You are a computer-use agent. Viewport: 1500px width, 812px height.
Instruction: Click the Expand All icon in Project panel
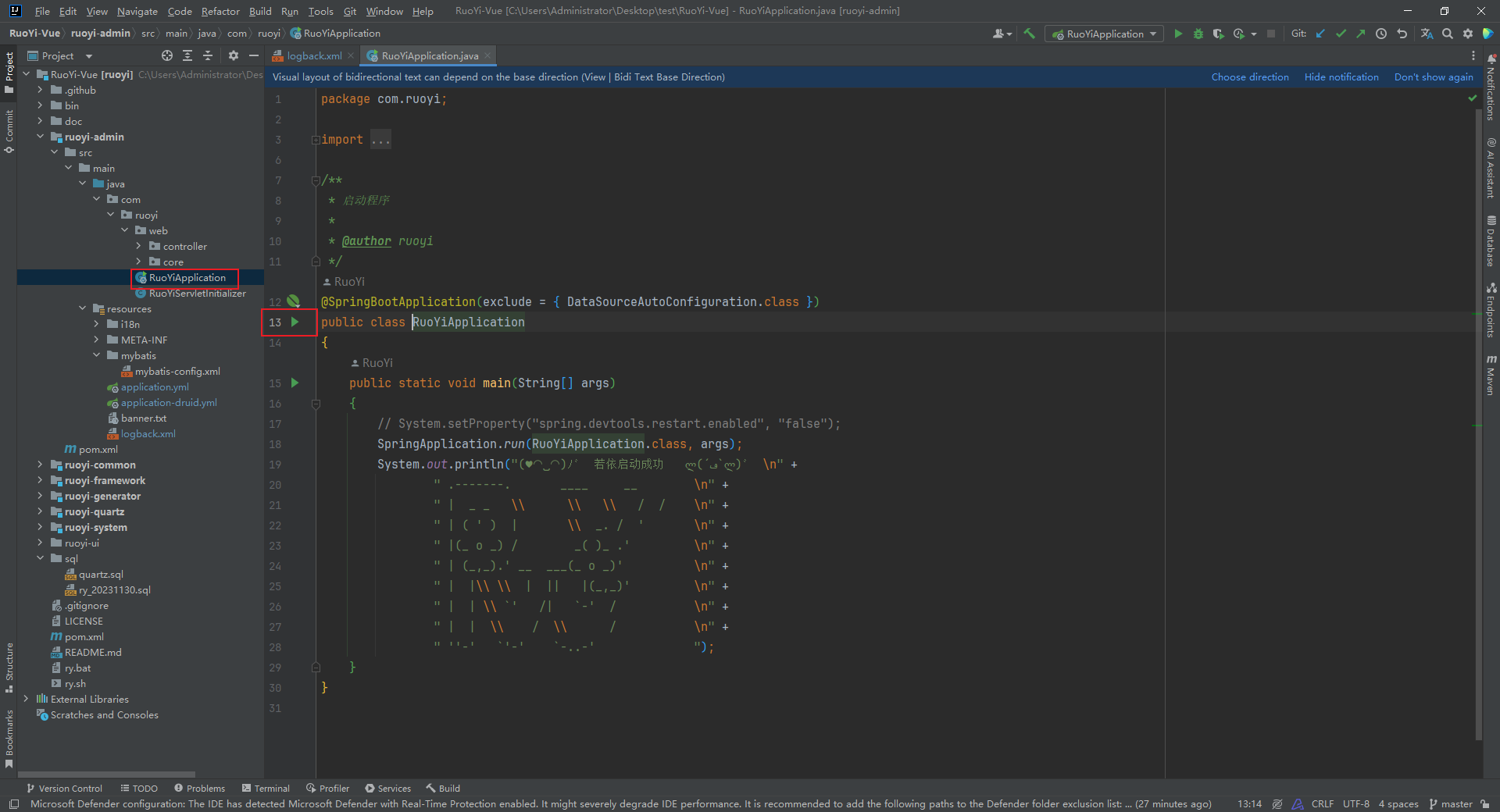187,55
